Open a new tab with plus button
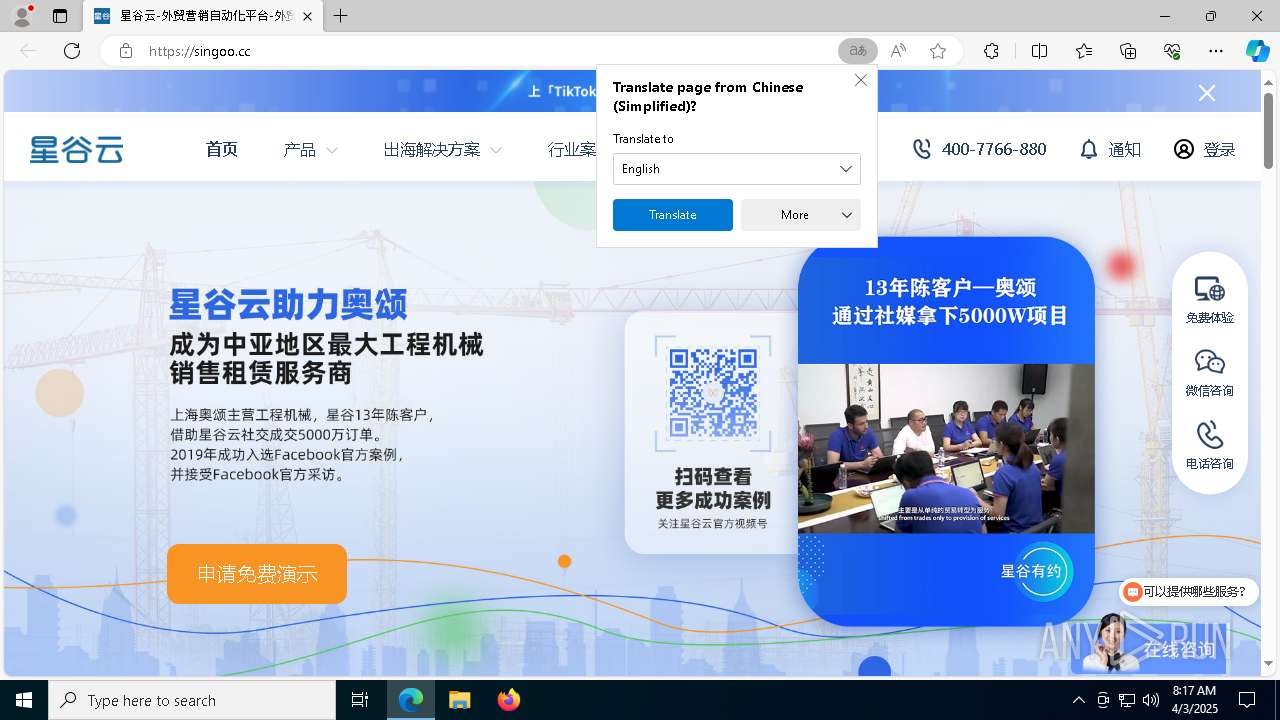1280x720 pixels. tap(340, 16)
